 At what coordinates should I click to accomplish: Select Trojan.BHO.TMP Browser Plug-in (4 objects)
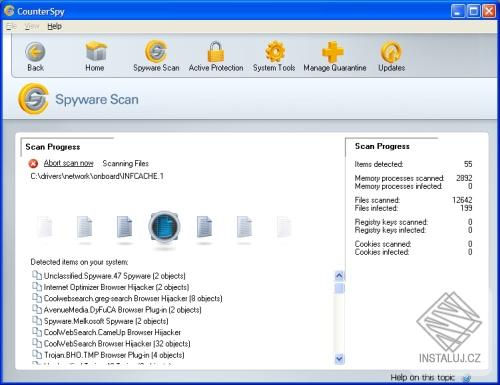[114, 355]
